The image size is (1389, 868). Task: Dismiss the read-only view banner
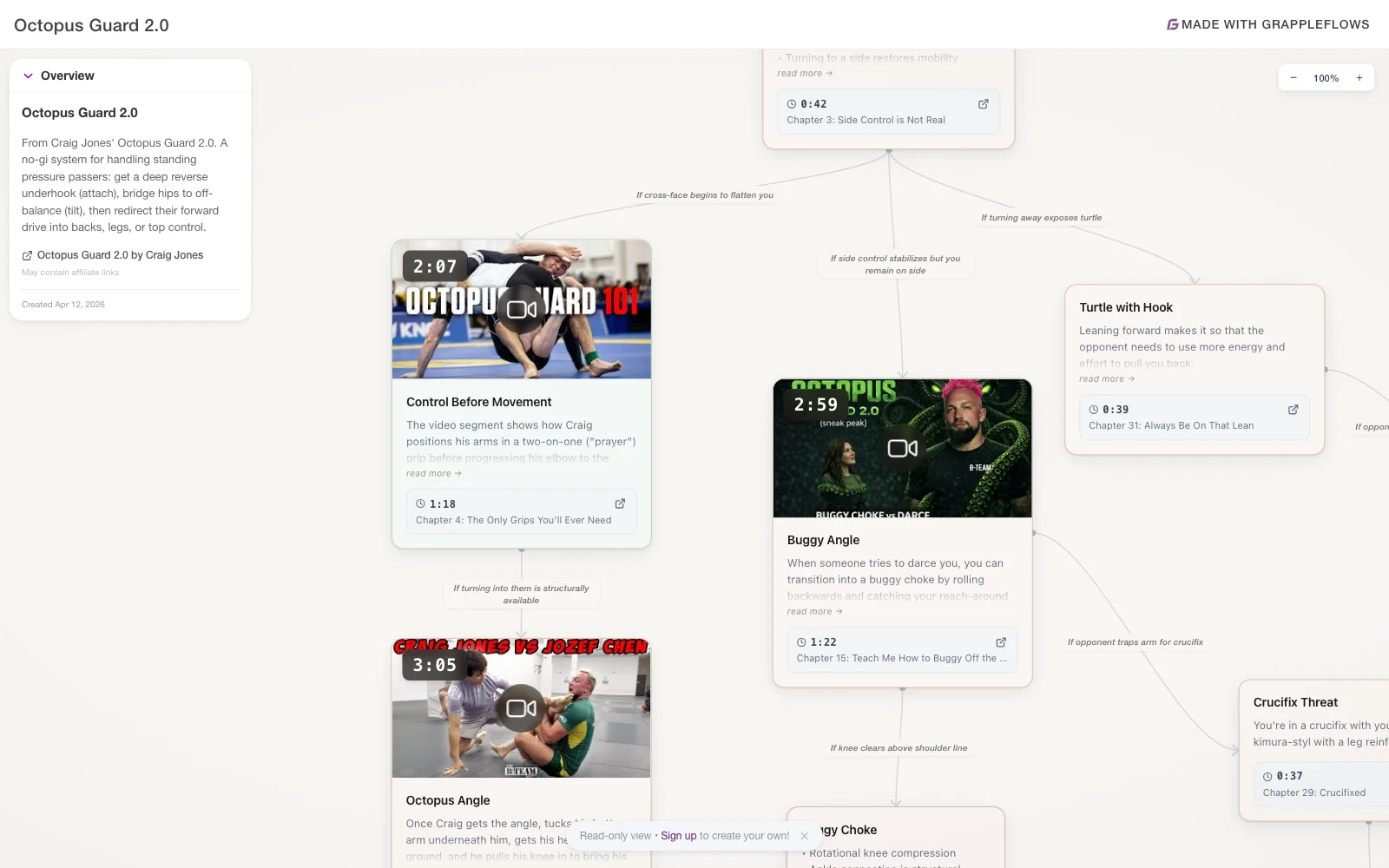tap(804, 836)
